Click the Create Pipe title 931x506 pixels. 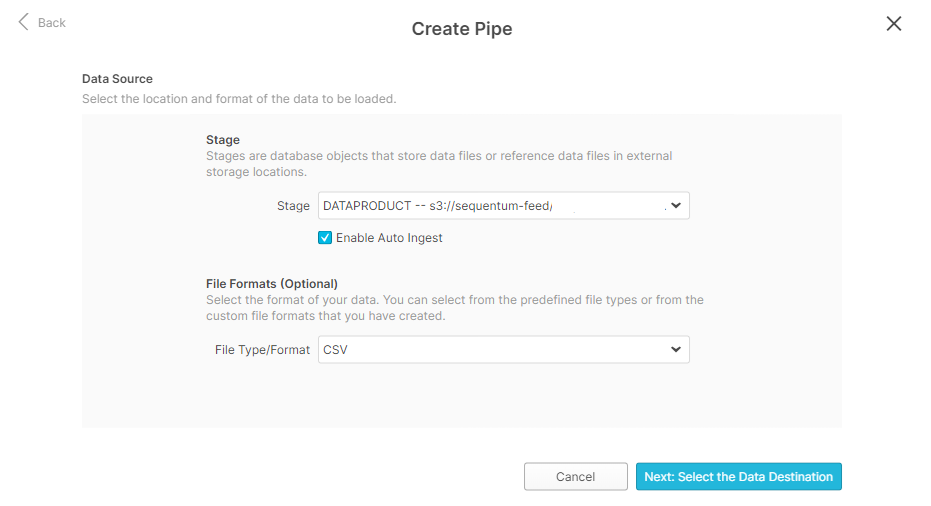click(462, 29)
